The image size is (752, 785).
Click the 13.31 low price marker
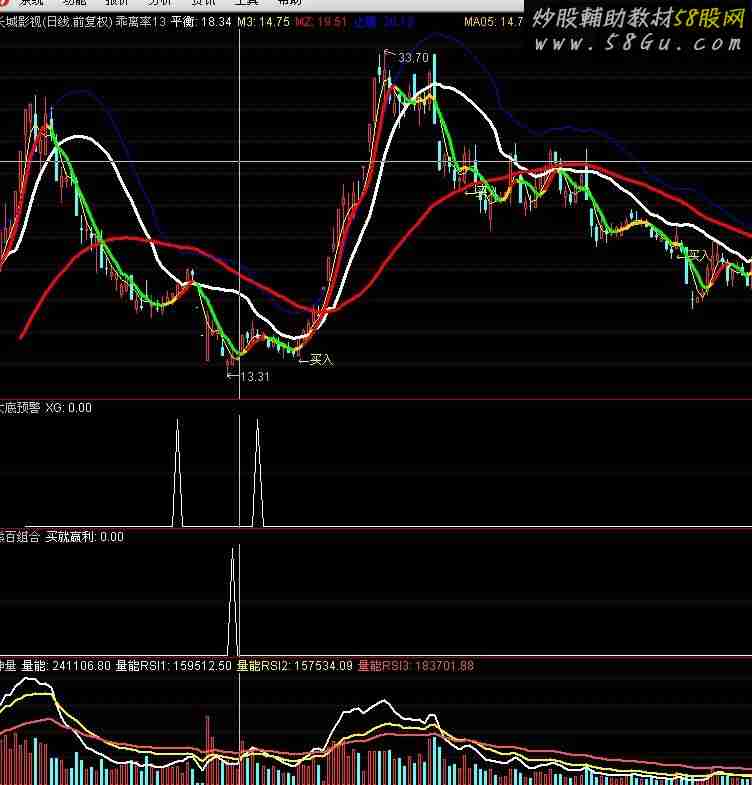click(x=254, y=376)
